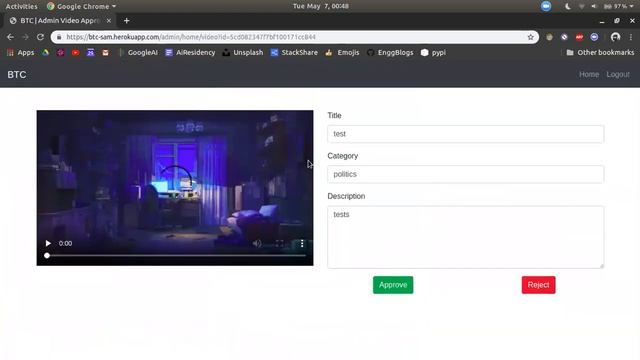Open the Emojis bookmark

point(342,53)
